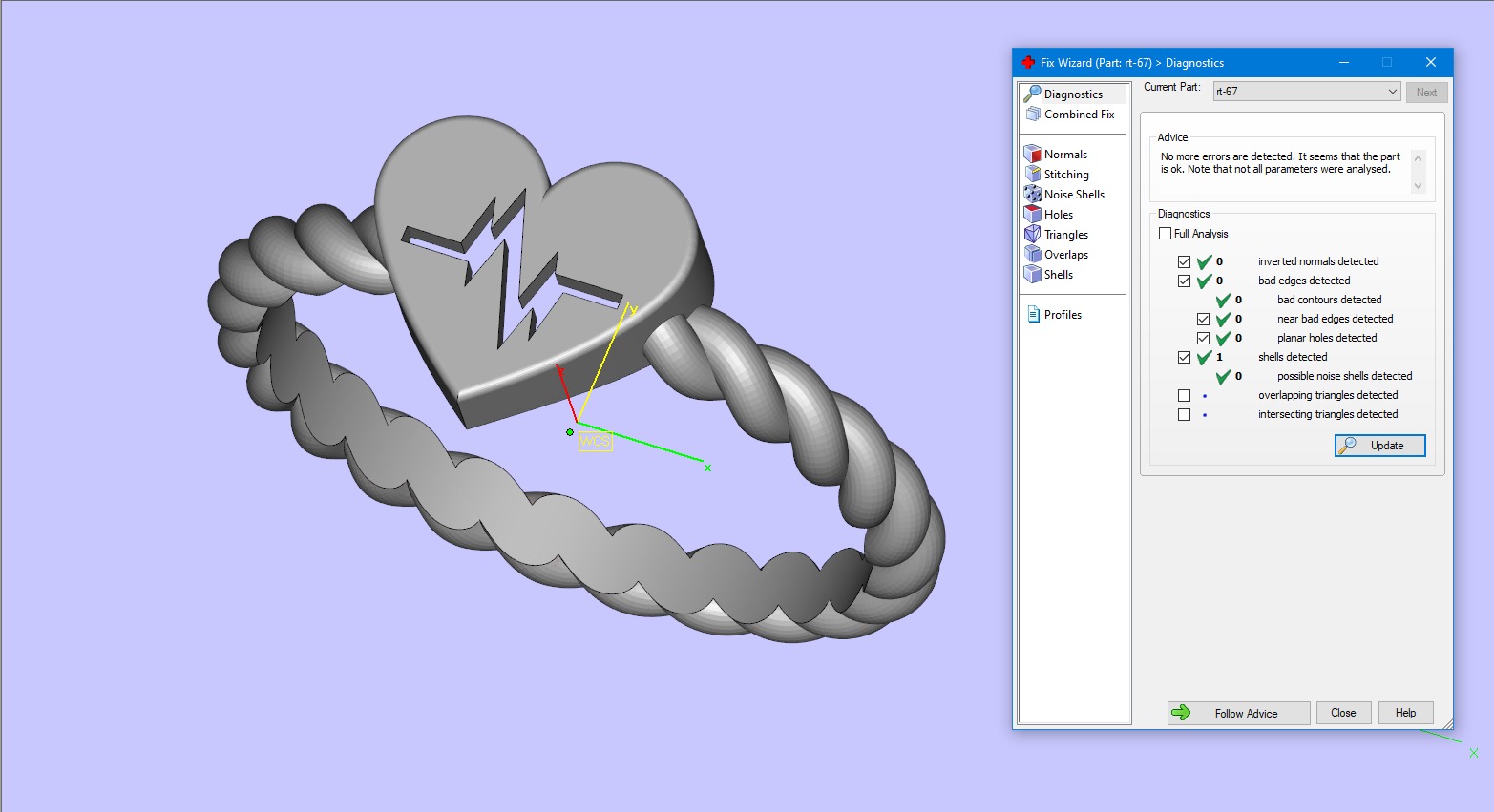The height and width of the screenshot is (812, 1494).
Task: Switch to the Diagnostics page label
Action: pyautogui.click(x=1073, y=94)
